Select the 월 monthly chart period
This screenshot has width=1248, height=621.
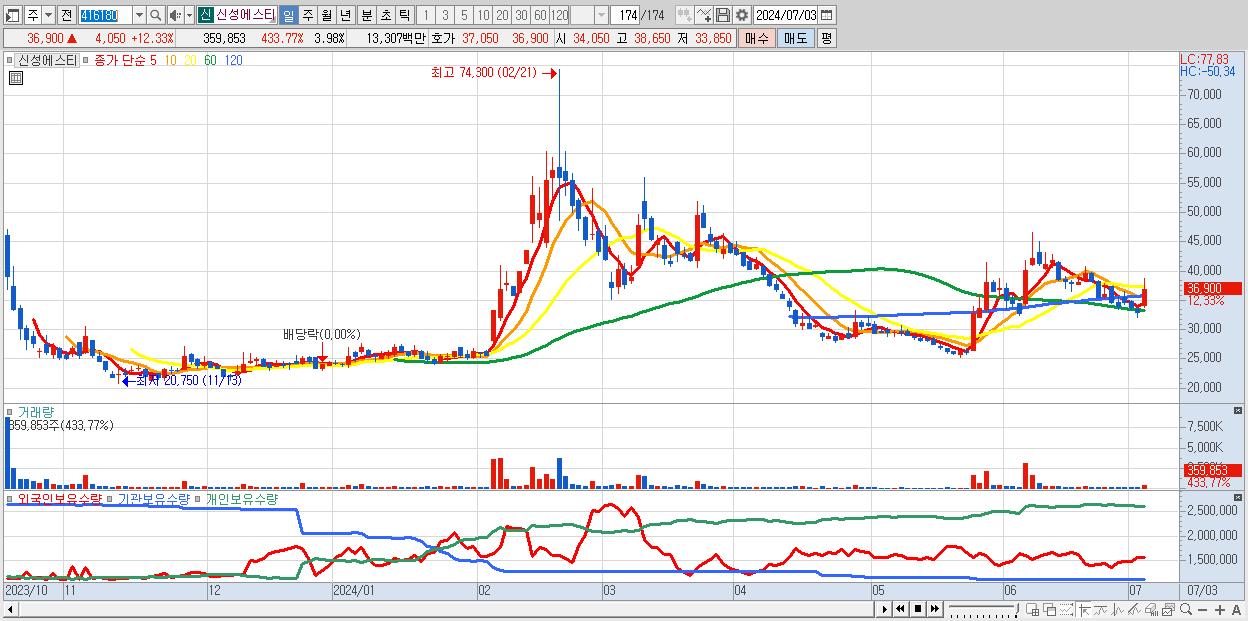[x=326, y=15]
